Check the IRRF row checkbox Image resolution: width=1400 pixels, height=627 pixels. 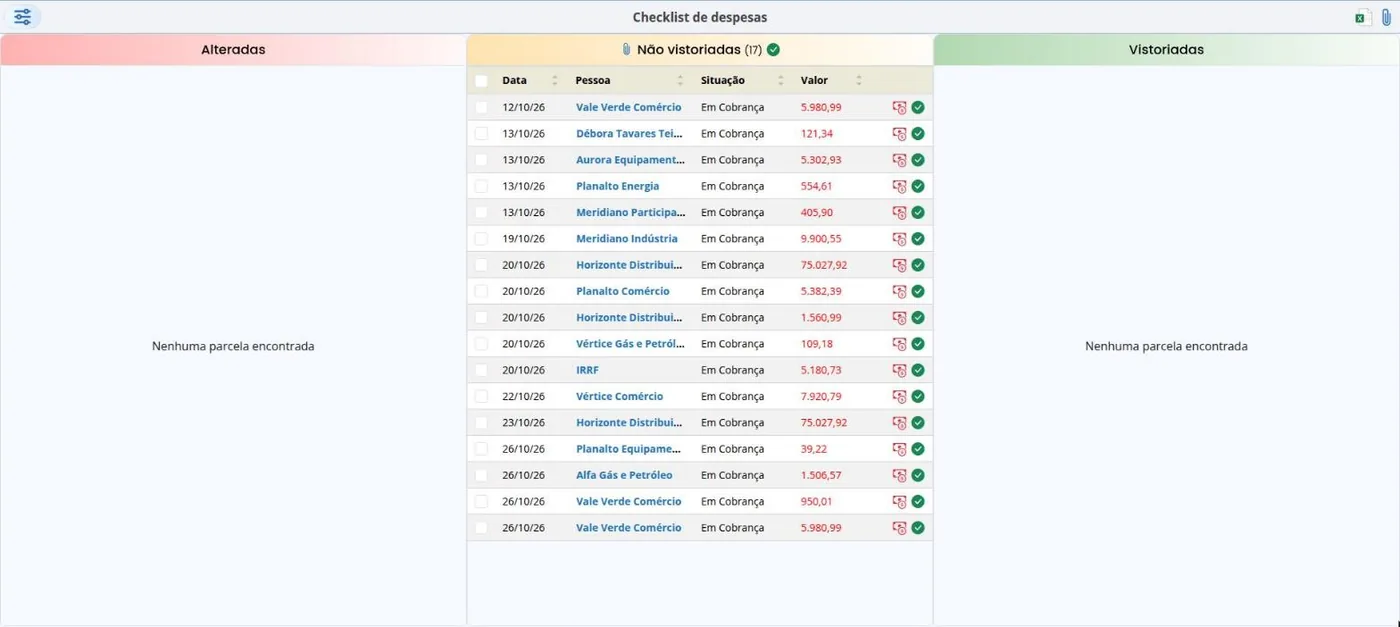[x=482, y=370]
